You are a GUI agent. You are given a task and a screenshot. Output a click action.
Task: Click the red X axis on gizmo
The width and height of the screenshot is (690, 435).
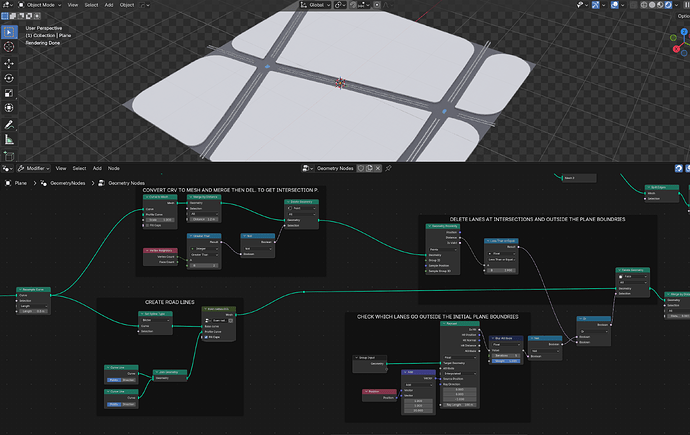[x=676, y=49]
